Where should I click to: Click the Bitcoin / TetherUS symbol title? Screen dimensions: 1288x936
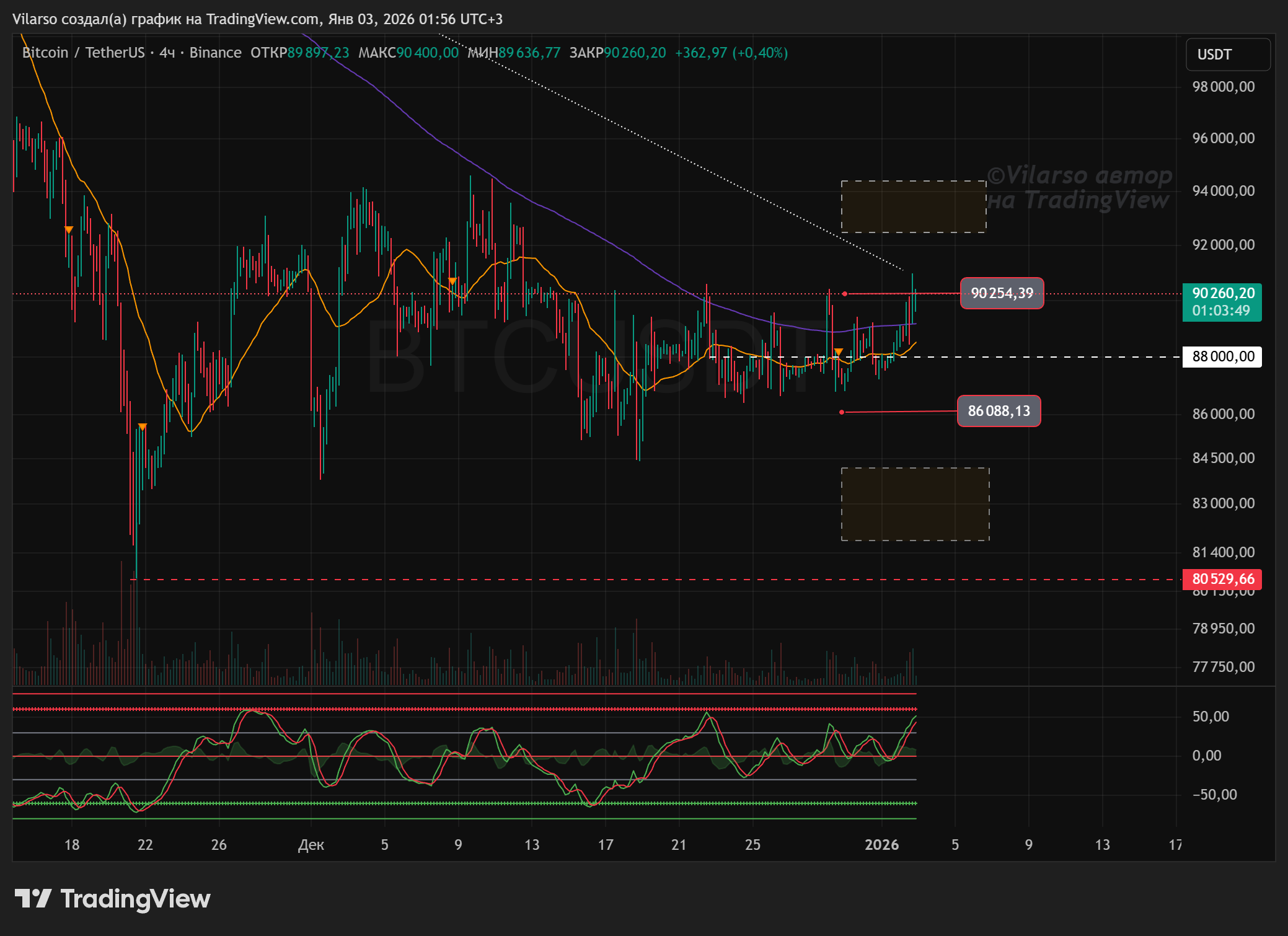tap(83, 53)
